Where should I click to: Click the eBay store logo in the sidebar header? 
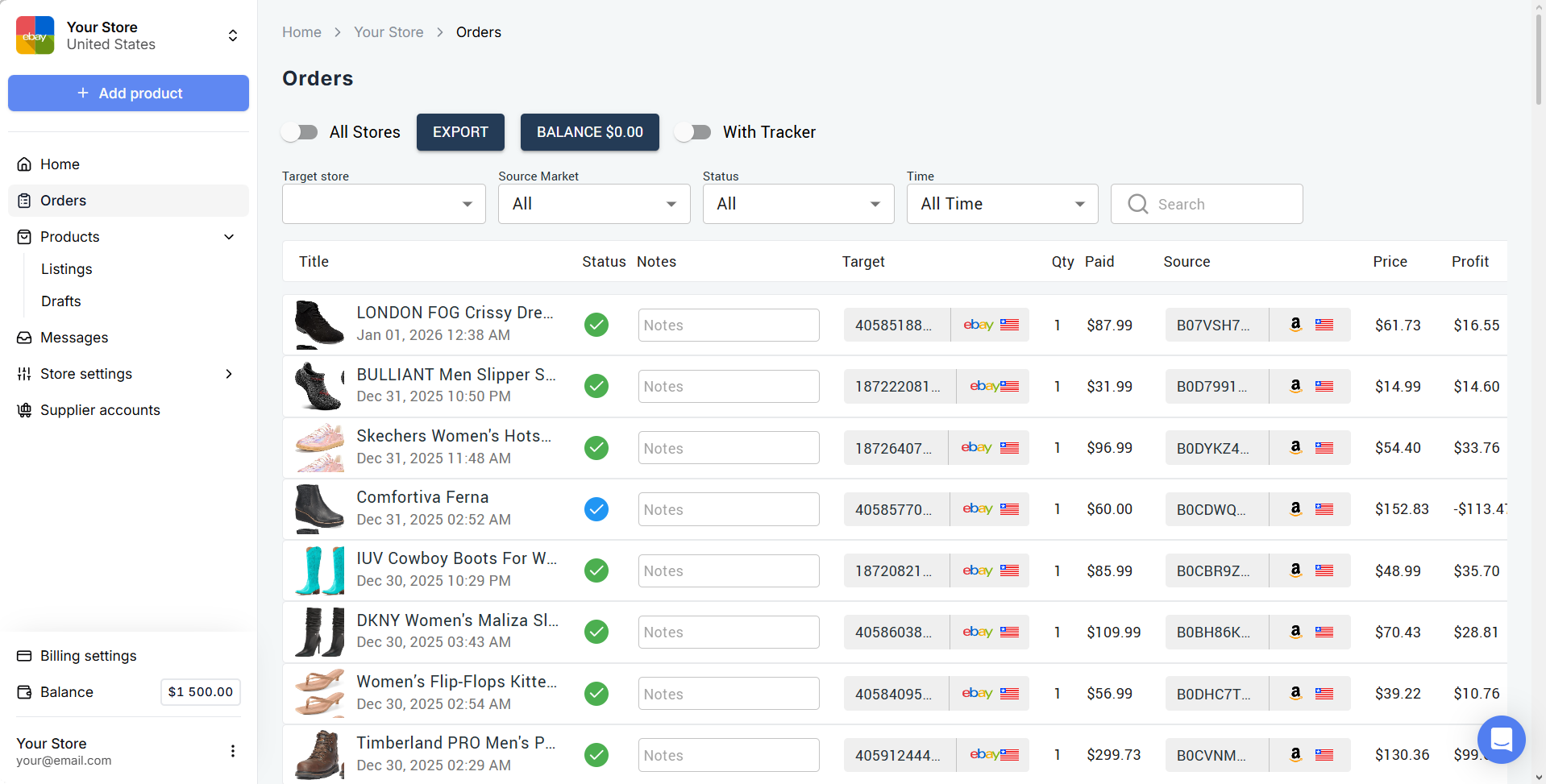point(35,35)
